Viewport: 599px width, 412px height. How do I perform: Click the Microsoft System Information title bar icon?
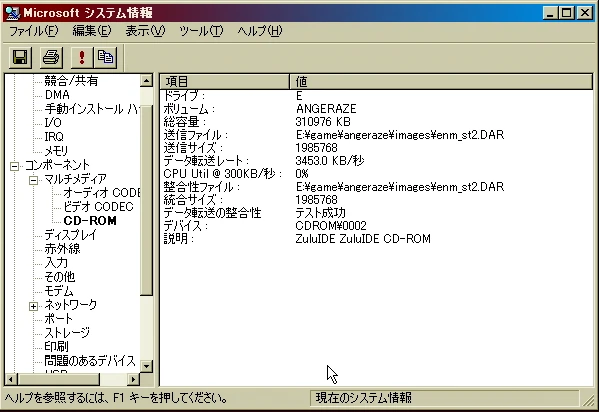click(12, 13)
